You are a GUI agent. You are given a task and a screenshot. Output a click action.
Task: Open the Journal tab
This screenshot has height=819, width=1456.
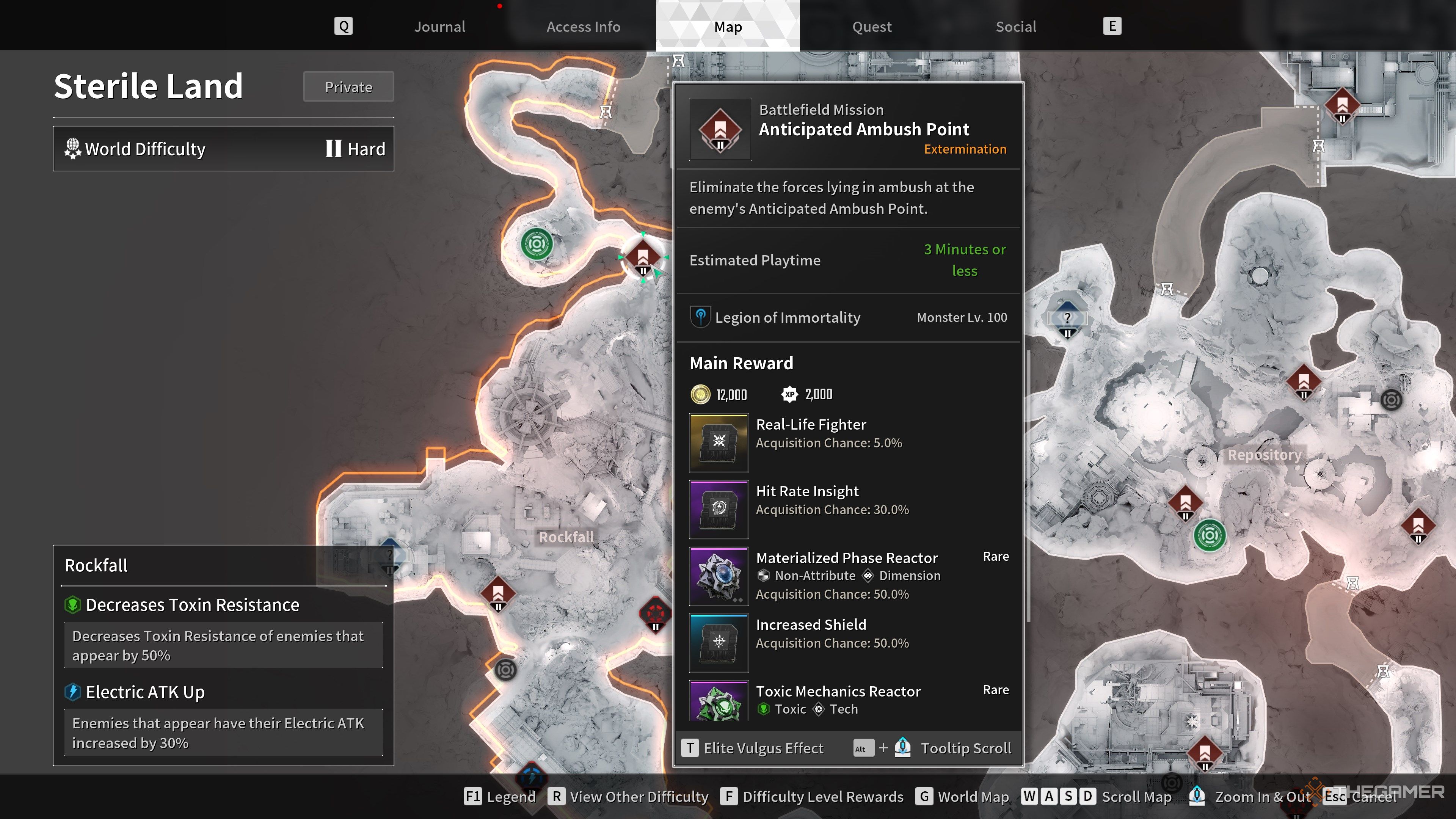pos(440,26)
